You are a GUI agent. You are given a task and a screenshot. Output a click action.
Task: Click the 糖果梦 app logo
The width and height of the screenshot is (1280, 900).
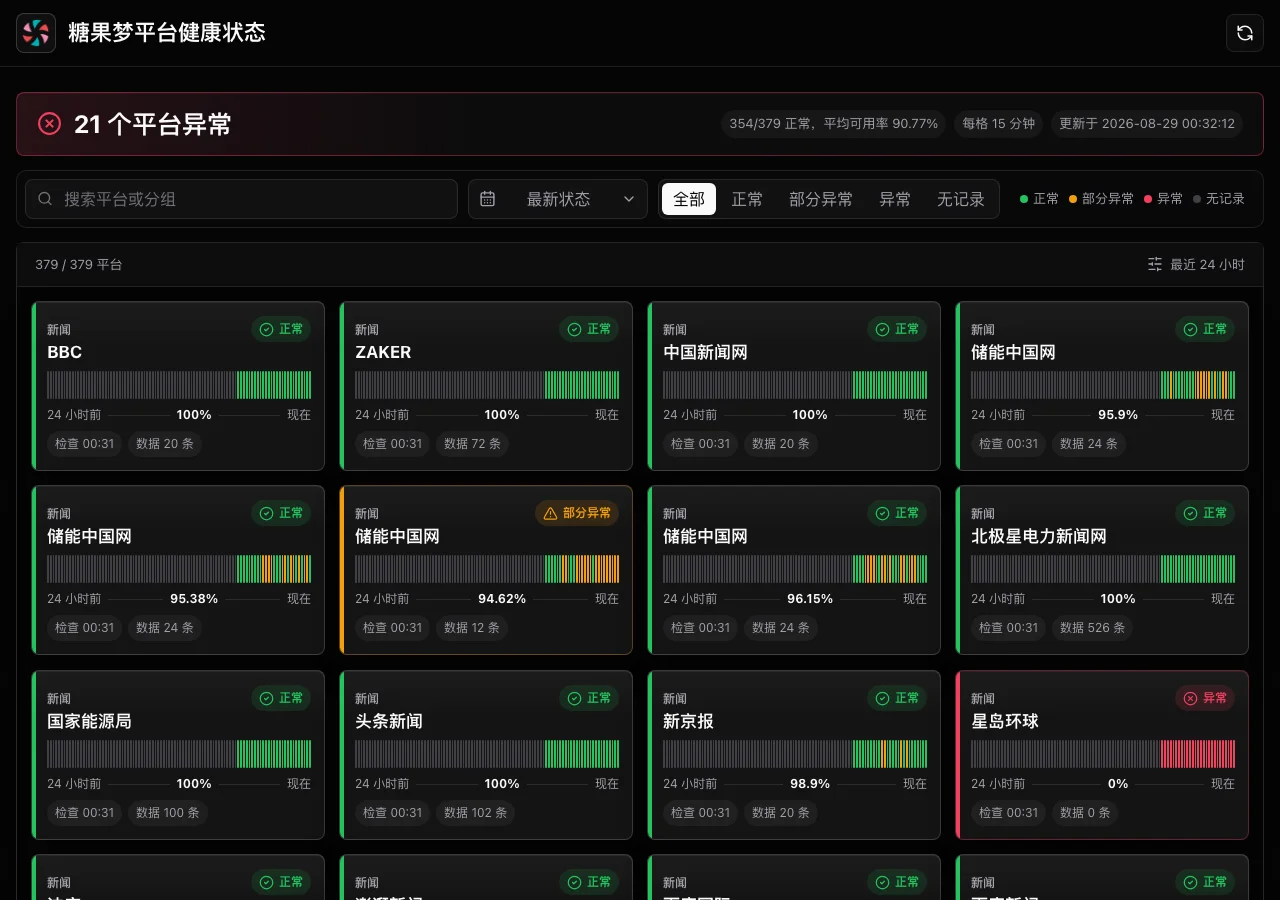pos(36,33)
